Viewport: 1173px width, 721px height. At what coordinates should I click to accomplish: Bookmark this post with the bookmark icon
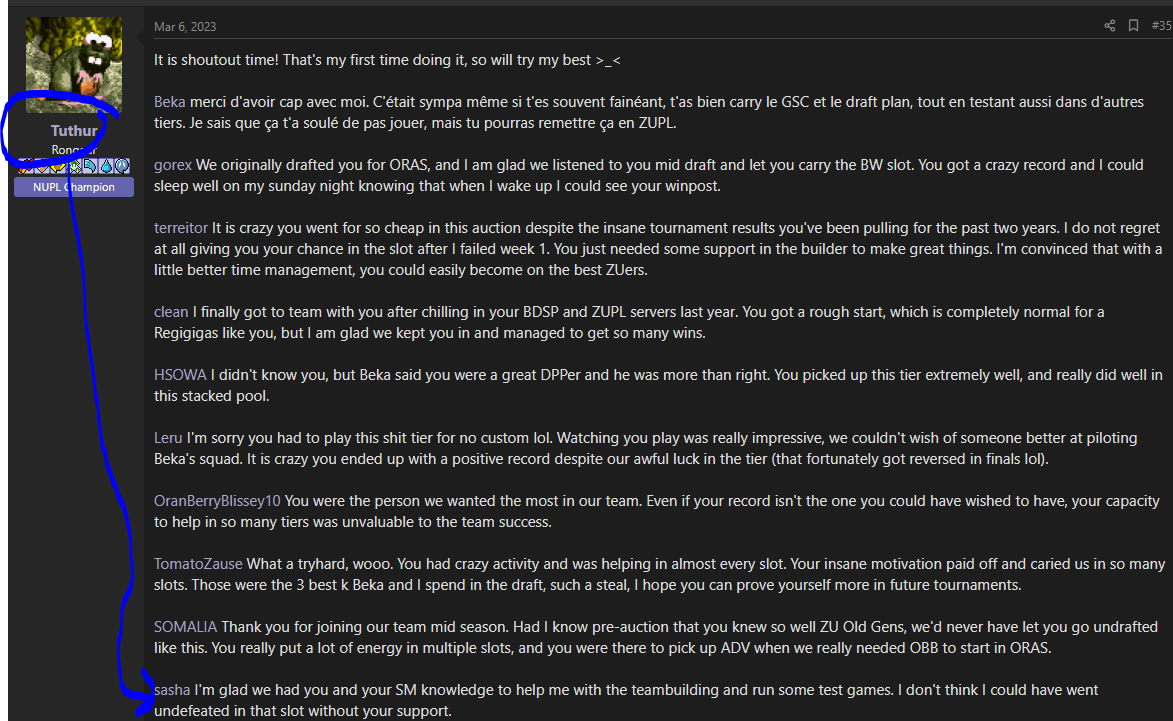[1133, 26]
